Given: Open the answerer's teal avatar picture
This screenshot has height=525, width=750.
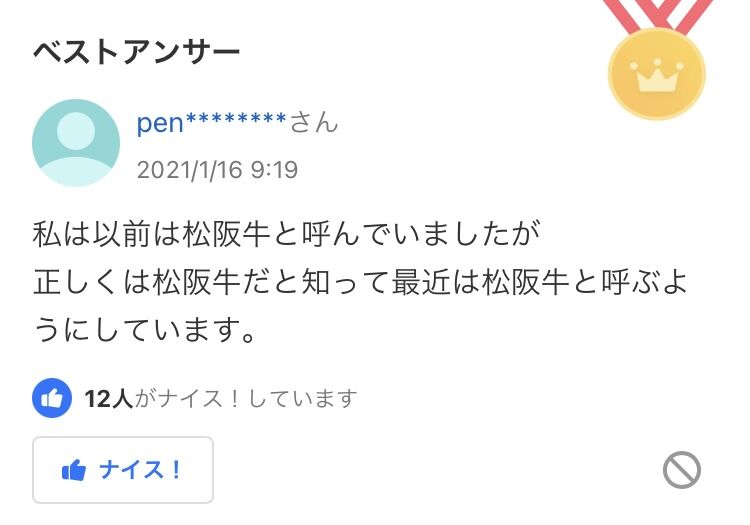Looking at the screenshot, I should click(x=77, y=143).
